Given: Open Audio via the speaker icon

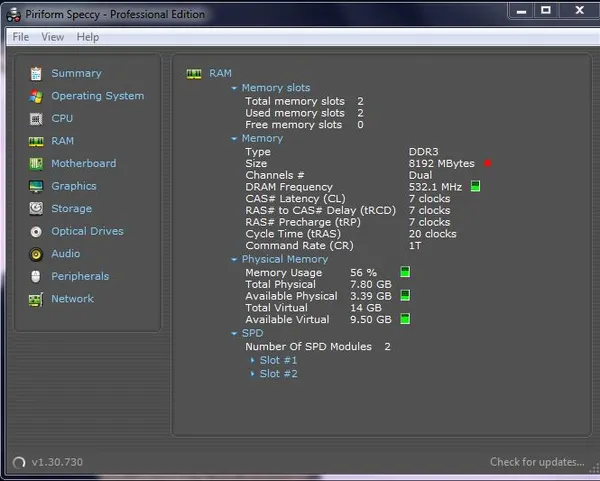Looking at the screenshot, I should (36, 254).
